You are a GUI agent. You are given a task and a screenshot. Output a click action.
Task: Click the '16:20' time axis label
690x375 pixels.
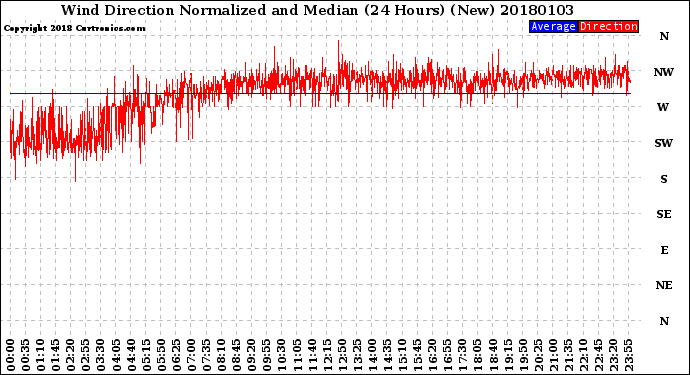[432, 355]
